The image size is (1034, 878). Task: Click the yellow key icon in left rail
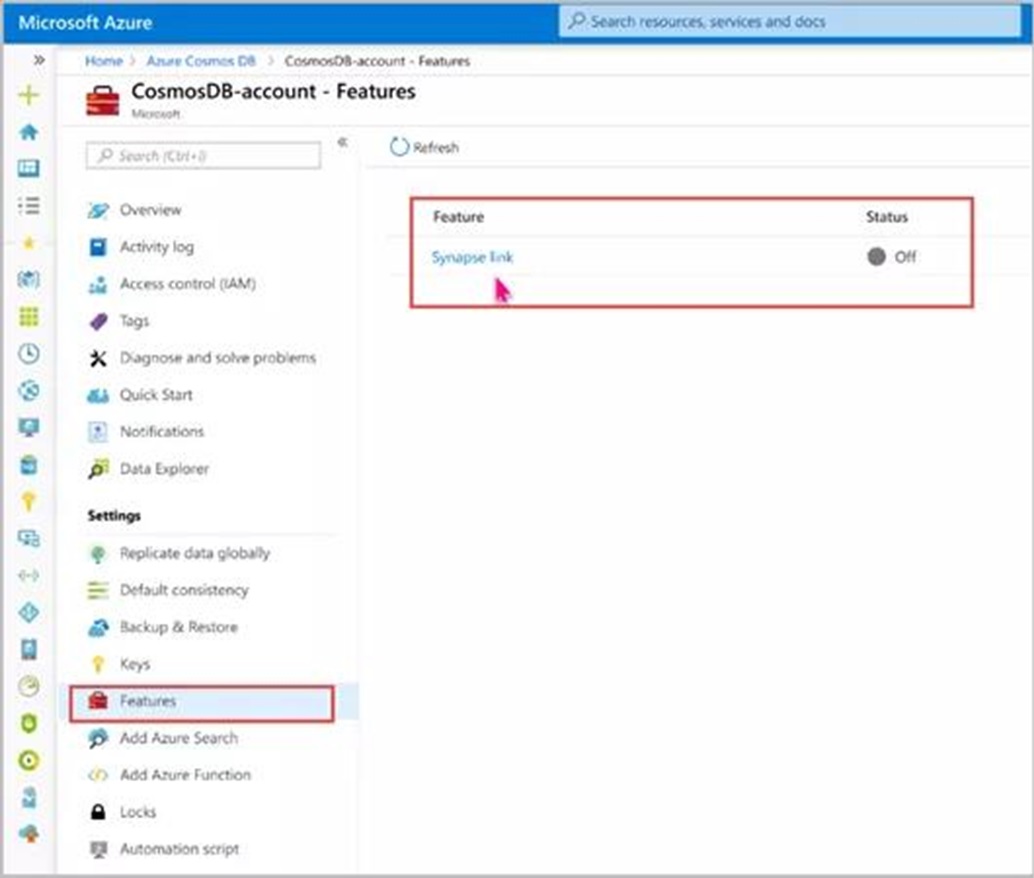point(29,501)
